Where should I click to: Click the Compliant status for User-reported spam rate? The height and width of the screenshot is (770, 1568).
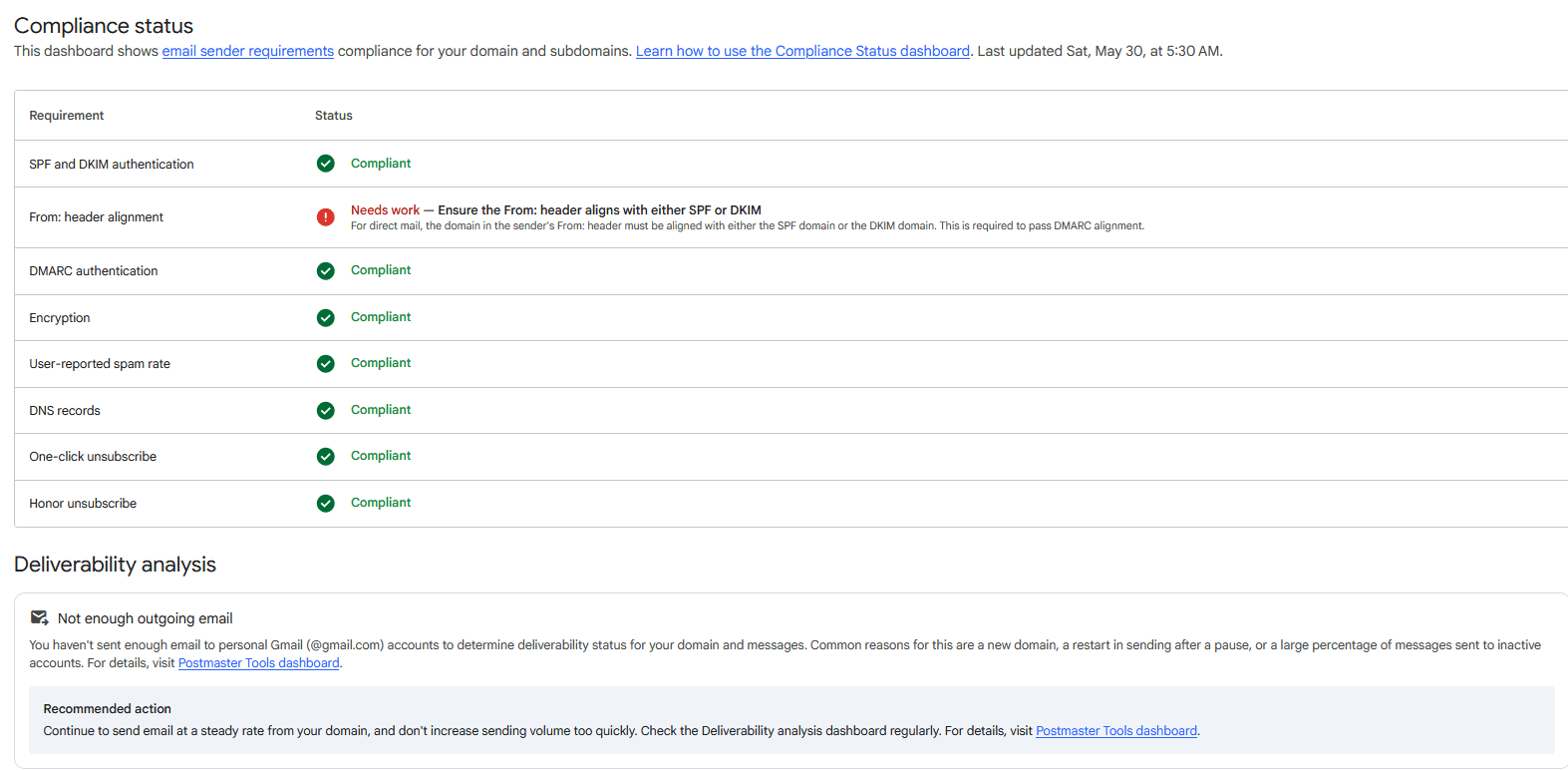coord(381,363)
